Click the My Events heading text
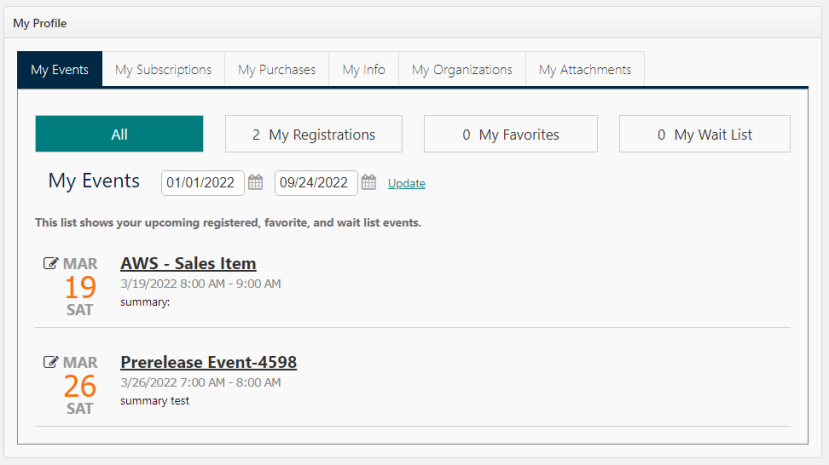This screenshot has height=465, width=829. (x=94, y=181)
